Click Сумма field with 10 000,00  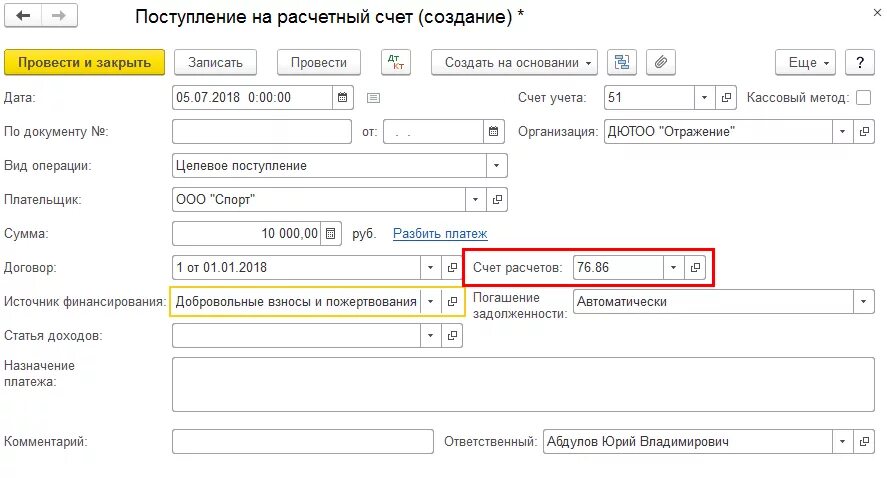point(247,233)
